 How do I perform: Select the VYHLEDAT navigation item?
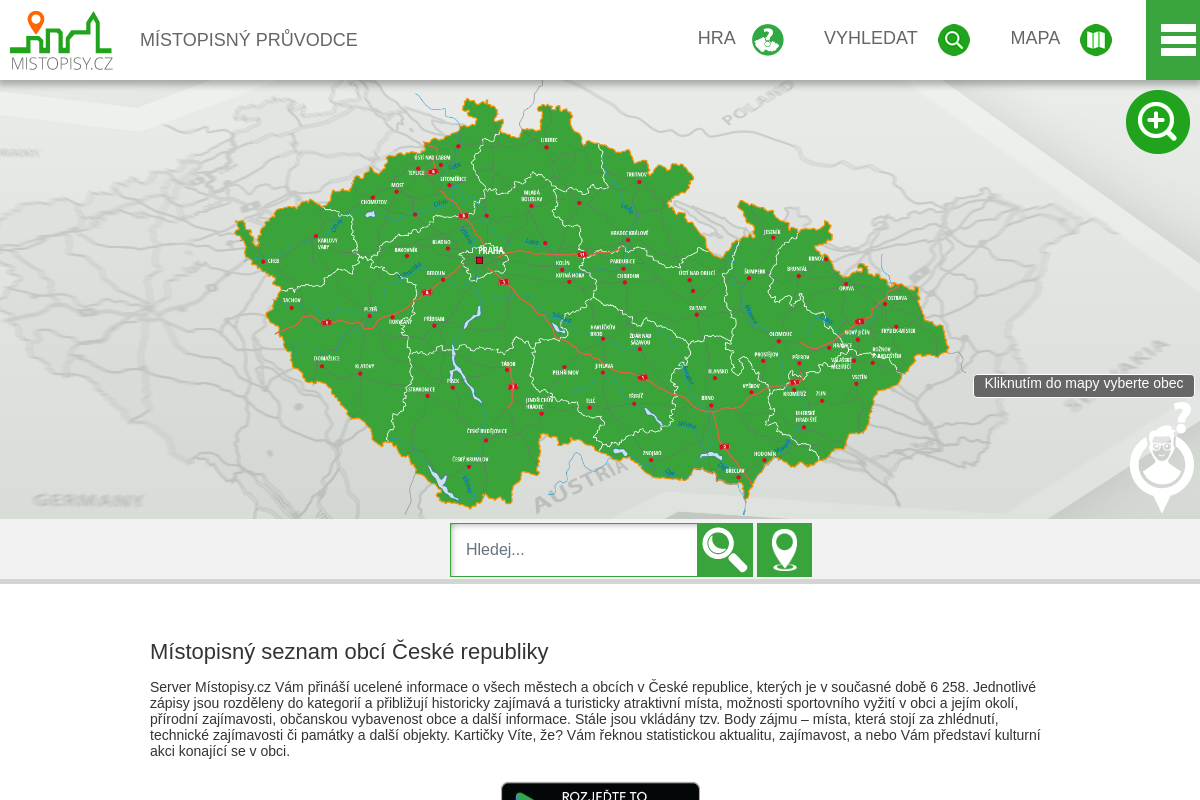coord(870,38)
